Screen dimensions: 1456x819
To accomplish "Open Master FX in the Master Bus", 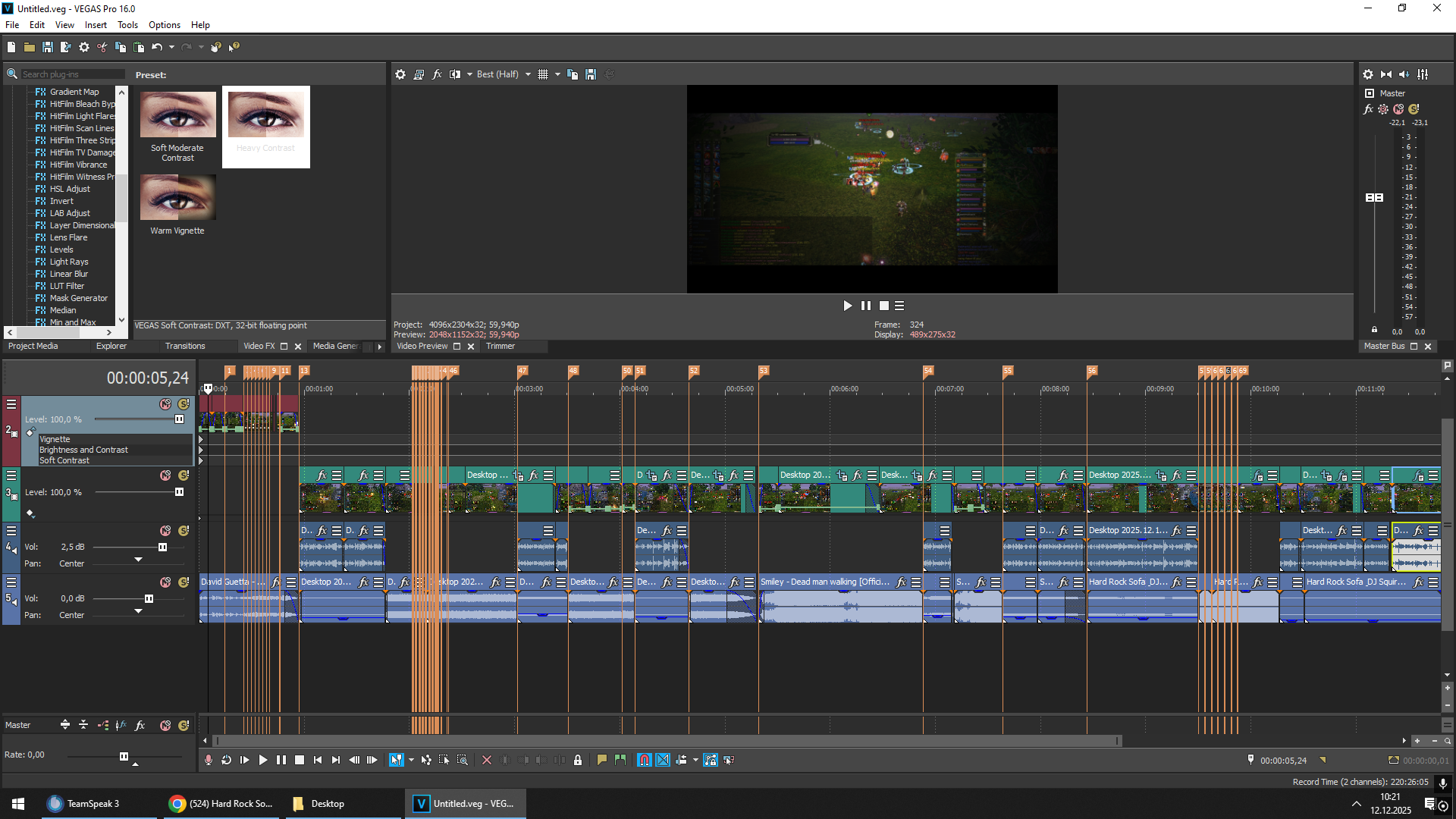I will [1368, 109].
